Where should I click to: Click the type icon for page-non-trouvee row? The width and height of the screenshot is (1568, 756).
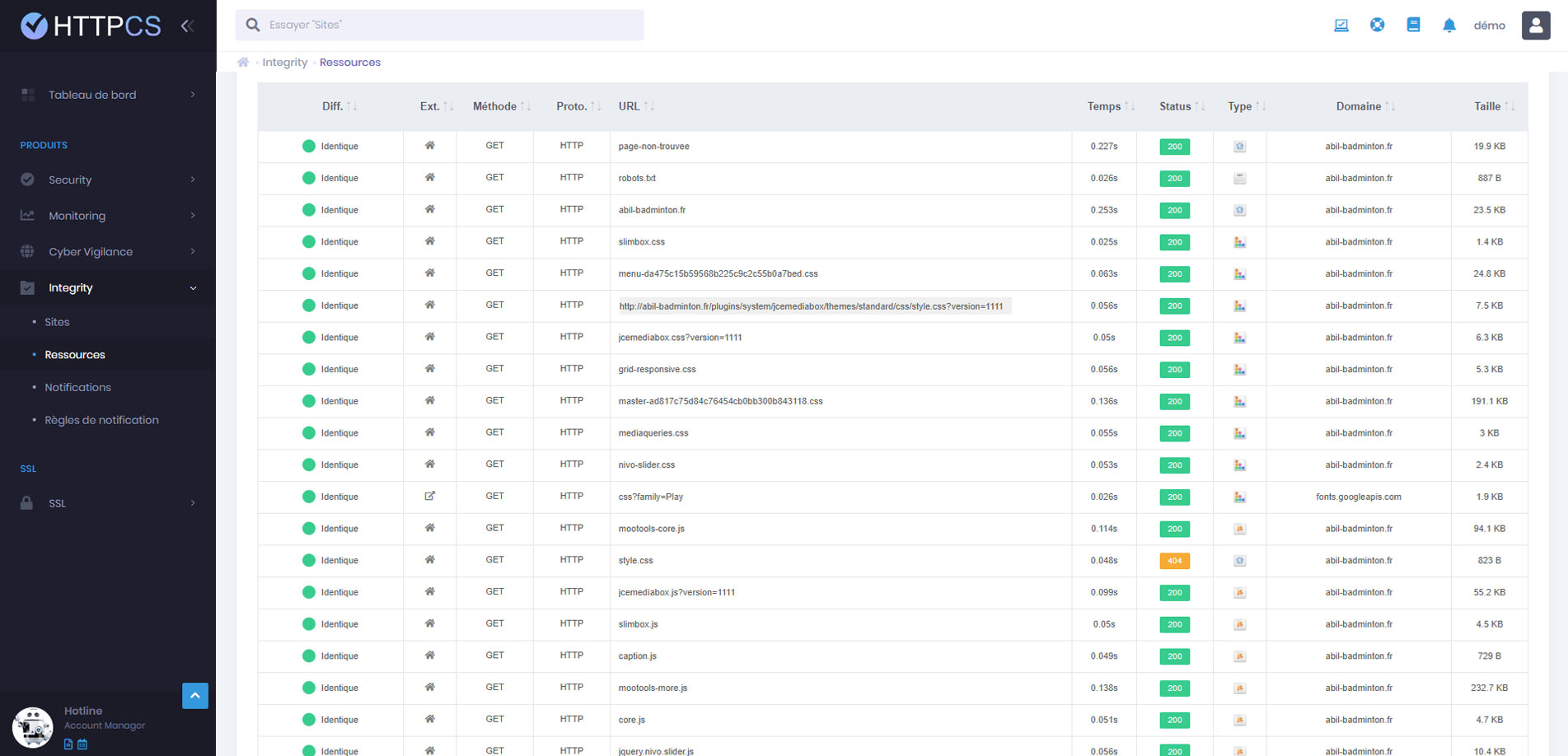click(1239, 147)
